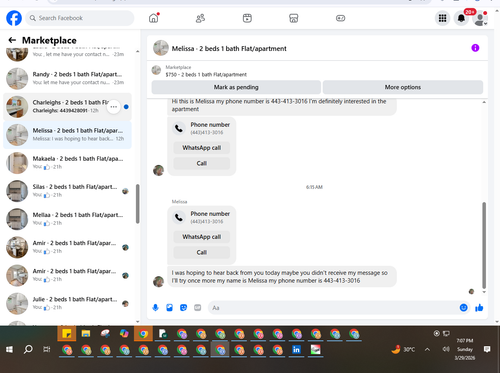Expand the system tray hidden icons chevron

click(x=427, y=349)
